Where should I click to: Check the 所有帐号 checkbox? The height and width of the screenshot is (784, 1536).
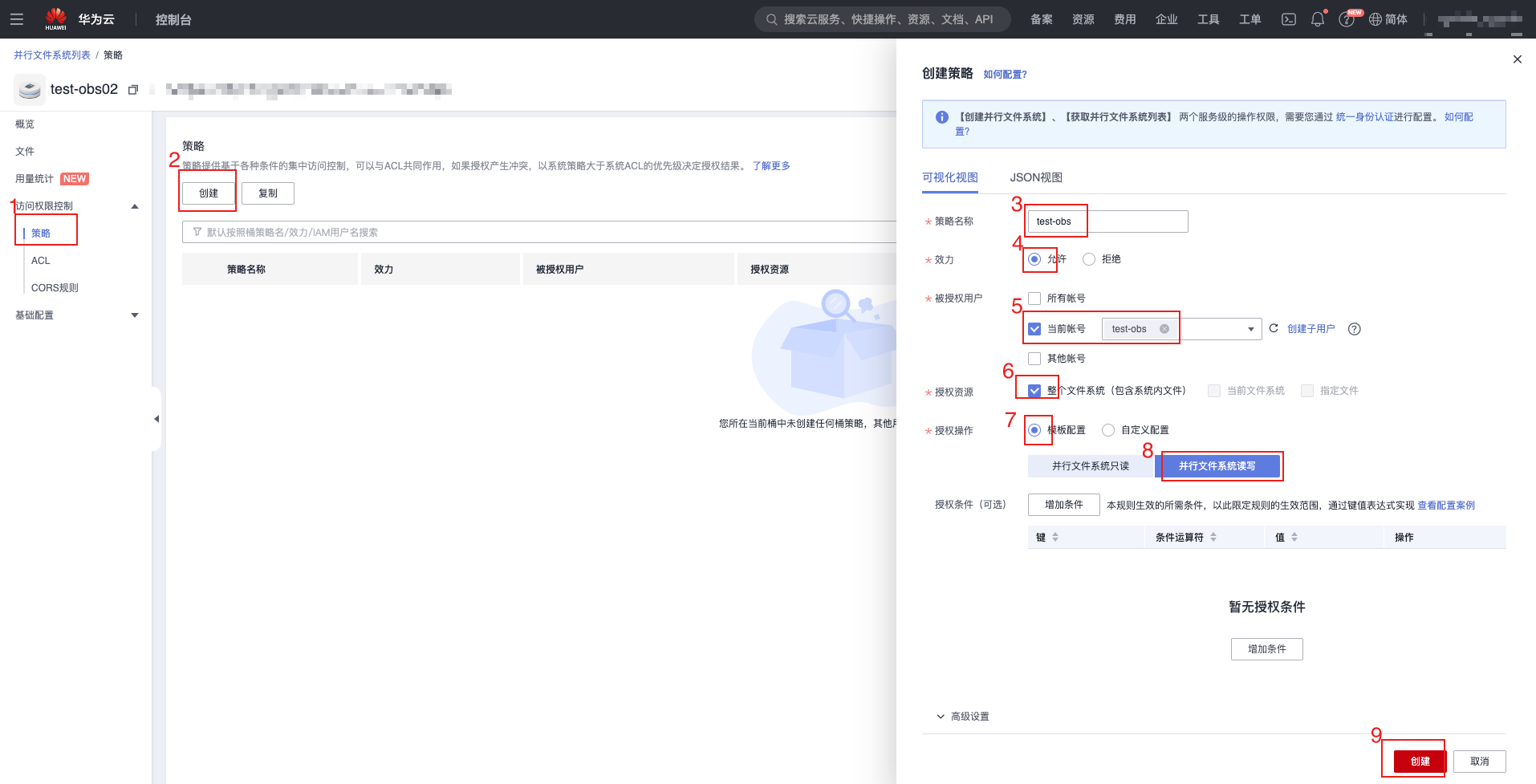(1034, 299)
